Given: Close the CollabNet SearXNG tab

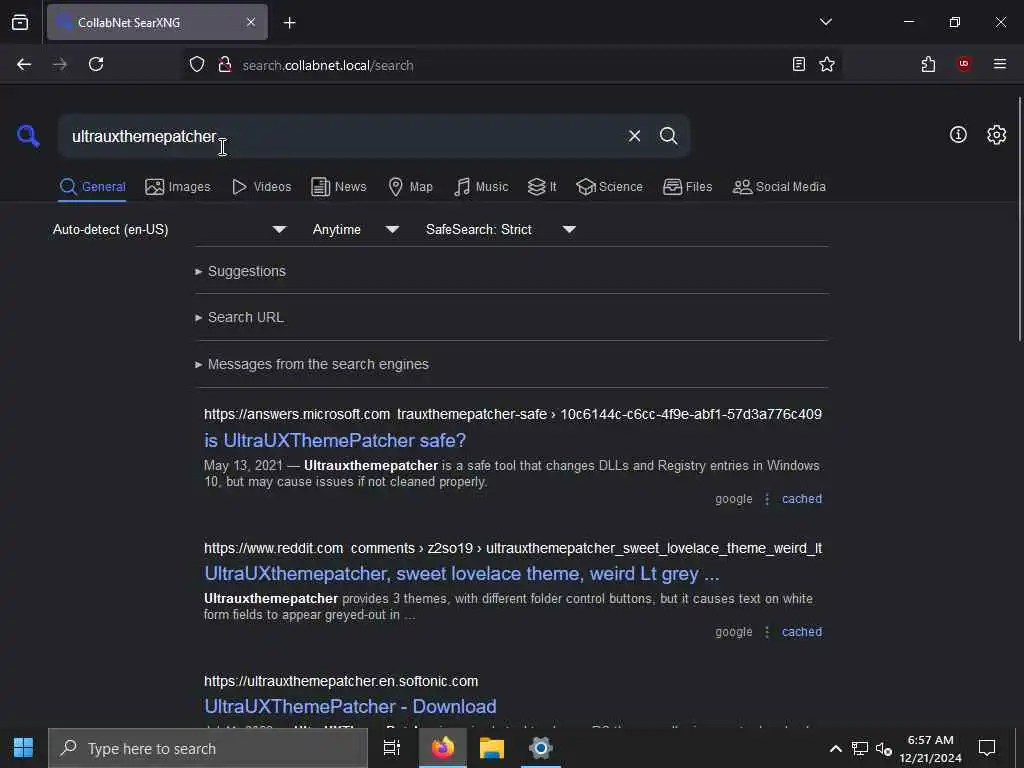Looking at the screenshot, I should click(251, 22).
